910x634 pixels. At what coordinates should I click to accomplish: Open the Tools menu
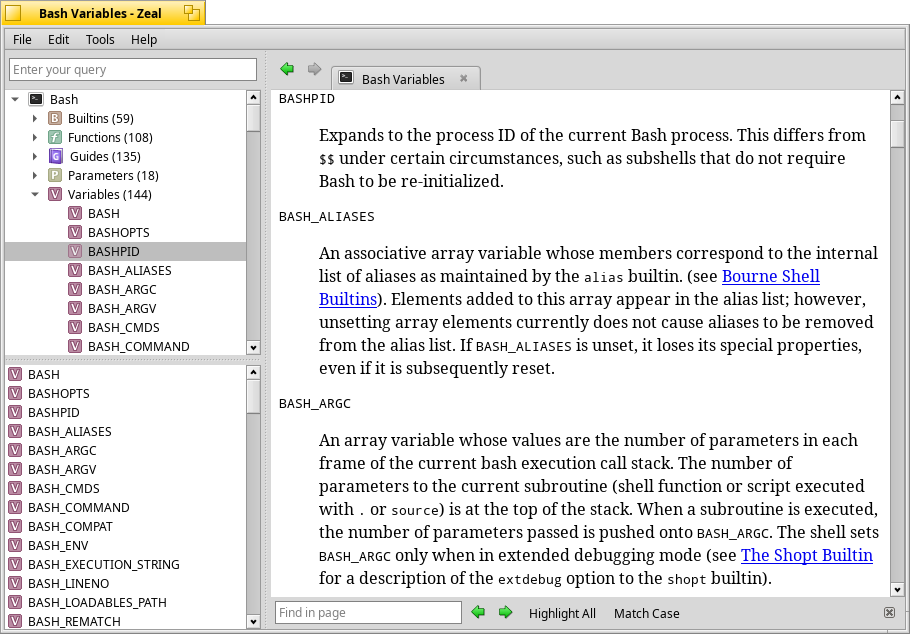100,39
